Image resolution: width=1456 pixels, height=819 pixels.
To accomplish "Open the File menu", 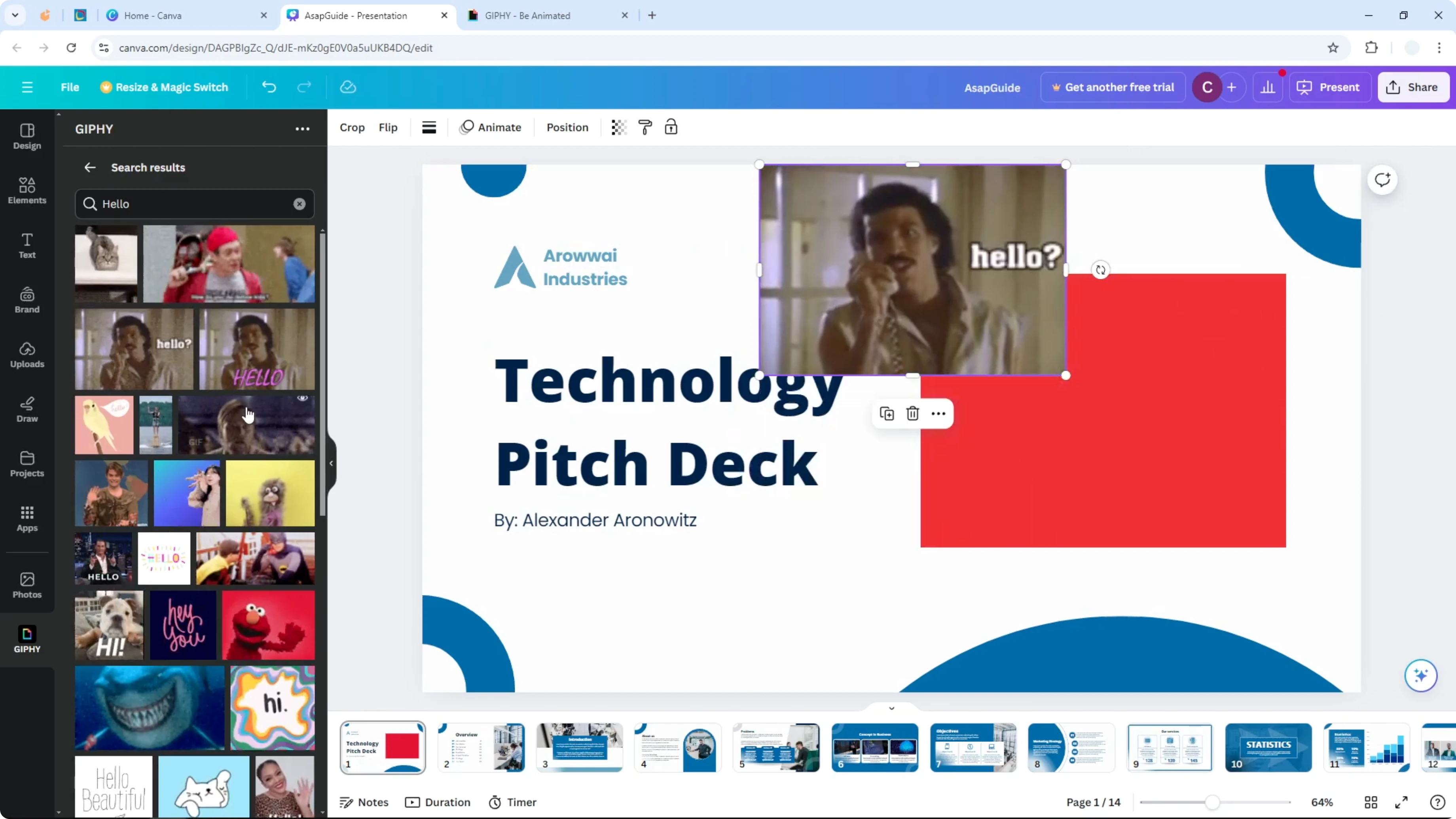I will [x=70, y=87].
